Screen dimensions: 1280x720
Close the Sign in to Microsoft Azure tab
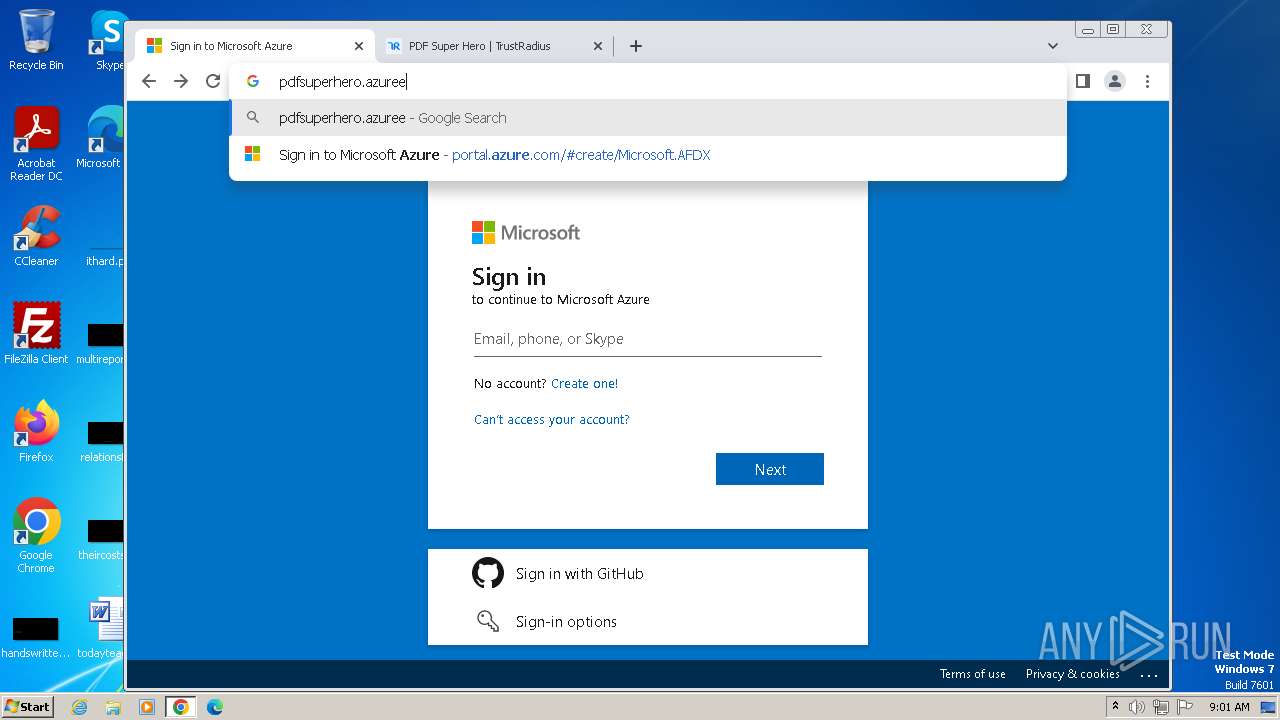pos(359,46)
